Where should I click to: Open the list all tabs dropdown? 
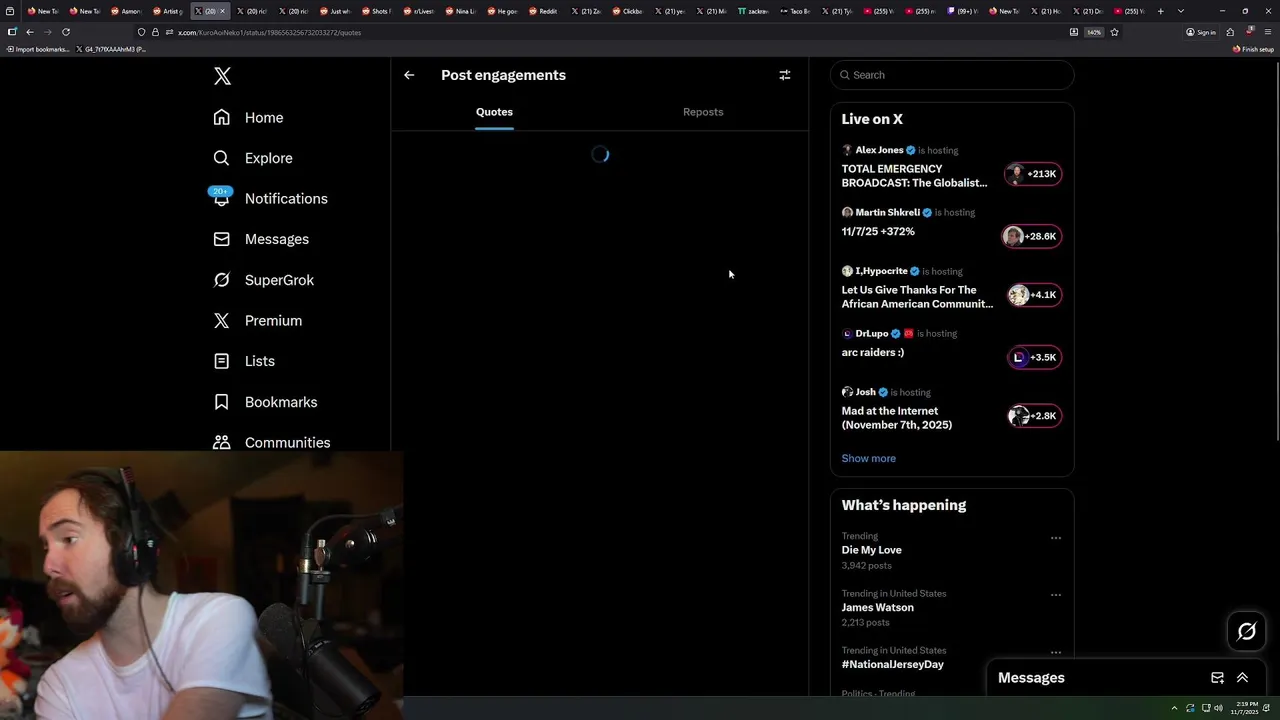(x=1181, y=11)
